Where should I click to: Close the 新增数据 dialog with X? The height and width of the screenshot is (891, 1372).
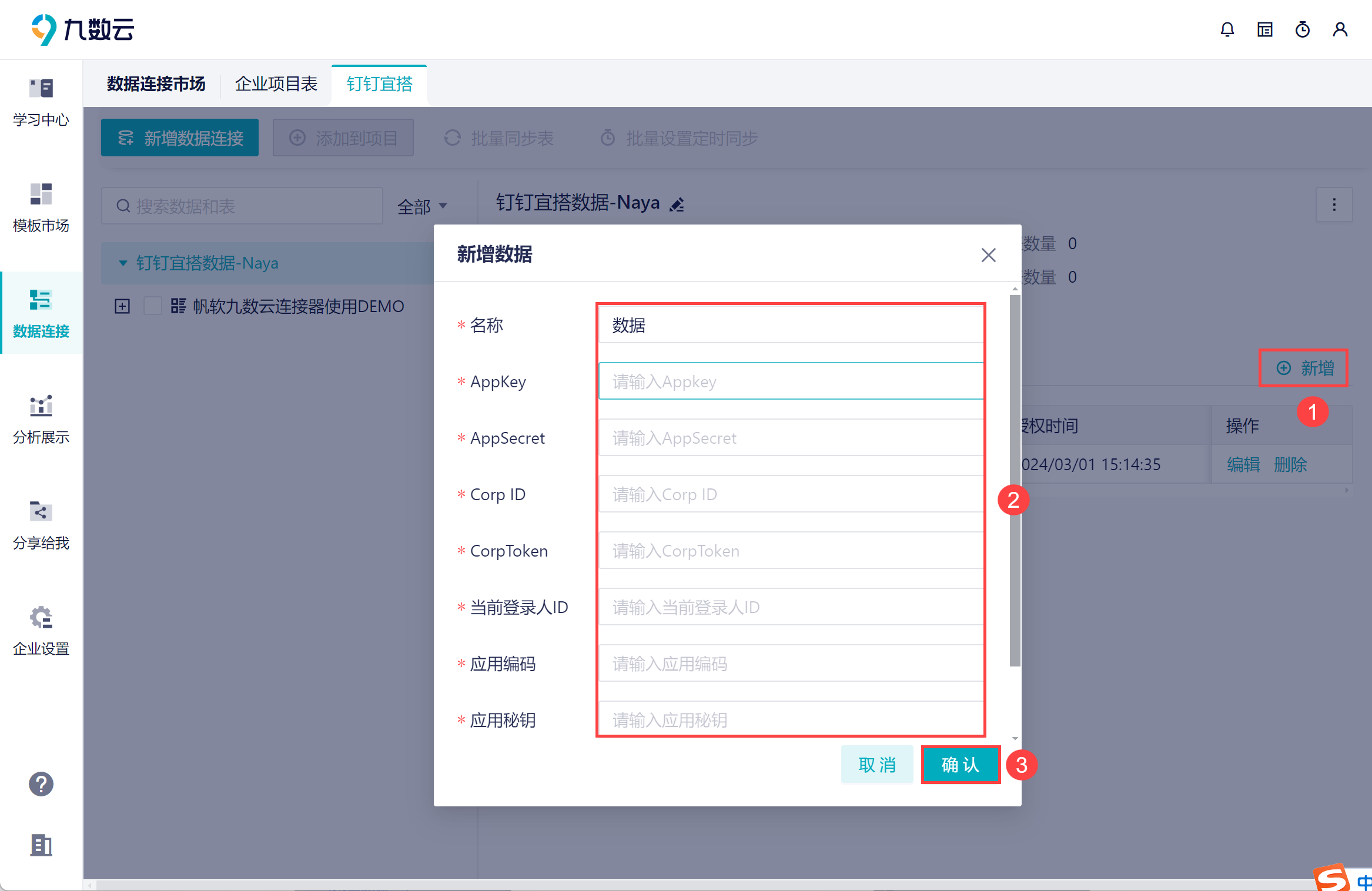(988, 255)
